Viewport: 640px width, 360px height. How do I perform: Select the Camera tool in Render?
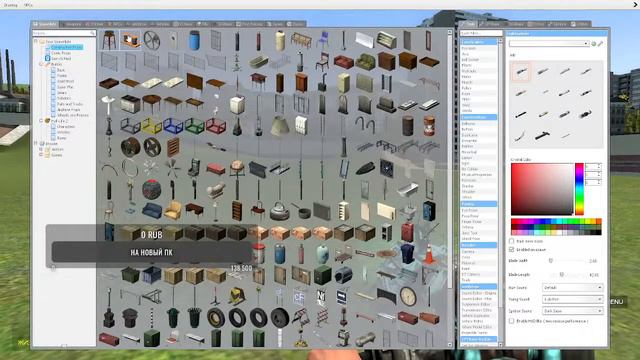coord(468,252)
